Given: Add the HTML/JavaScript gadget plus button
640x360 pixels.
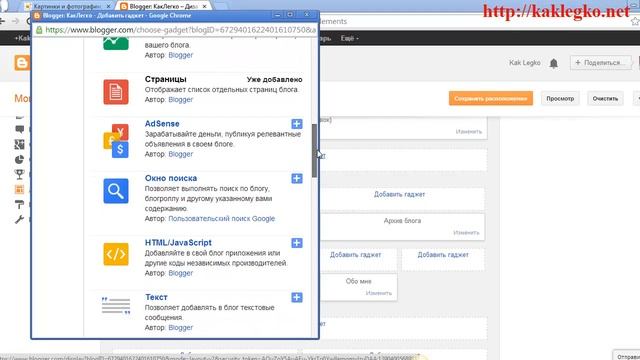Looking at the screenshot, I should [x=297, y=243].
